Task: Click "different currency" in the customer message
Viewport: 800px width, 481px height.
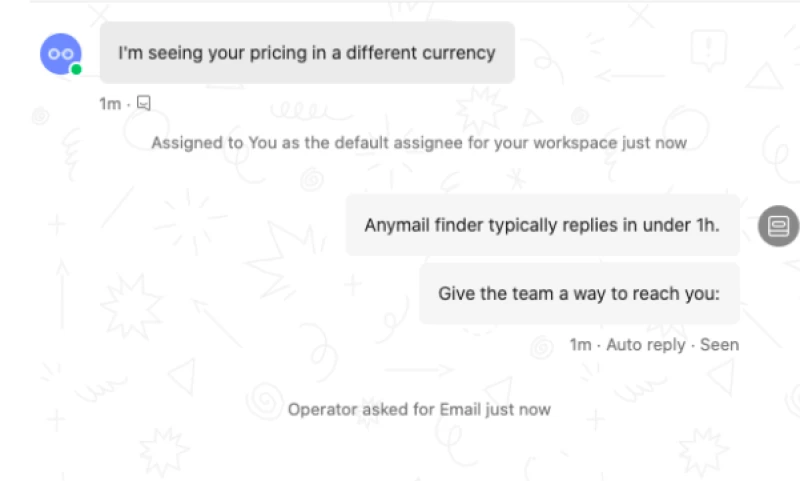Action: coord(421,53)
